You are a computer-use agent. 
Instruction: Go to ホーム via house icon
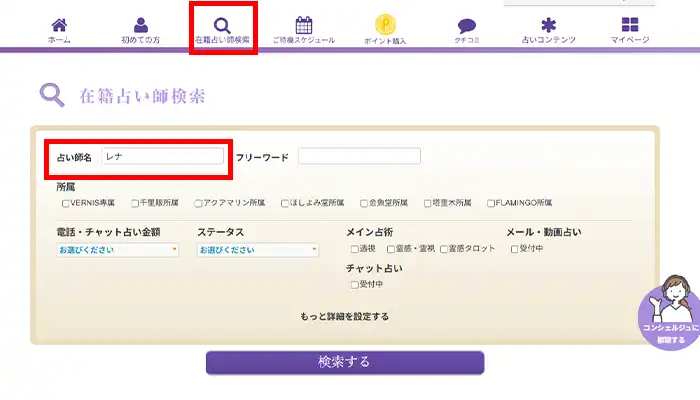click(x=59, y=25)
